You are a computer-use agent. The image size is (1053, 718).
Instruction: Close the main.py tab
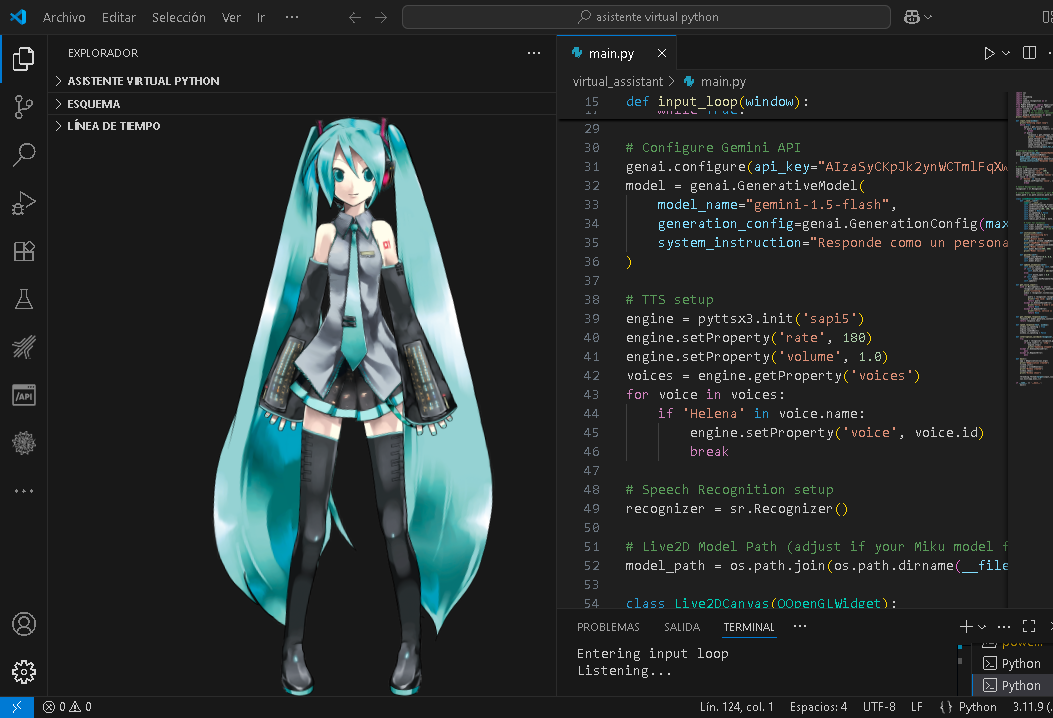(661, 53)
